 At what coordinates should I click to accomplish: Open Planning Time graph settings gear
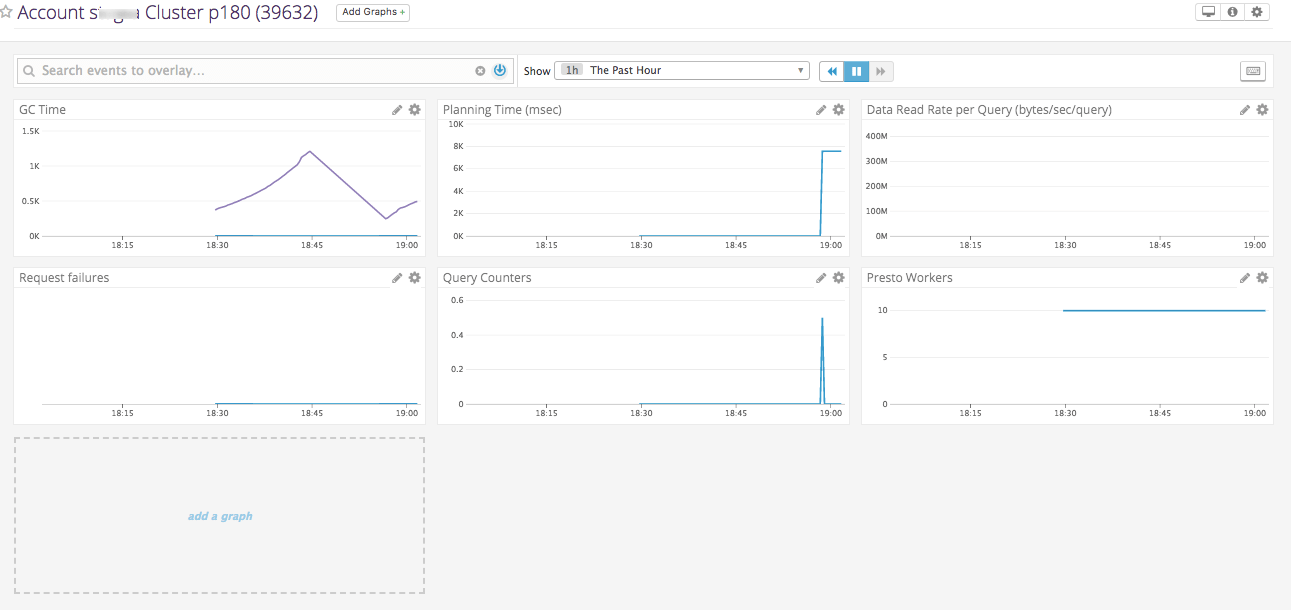[x=838, y=109]
